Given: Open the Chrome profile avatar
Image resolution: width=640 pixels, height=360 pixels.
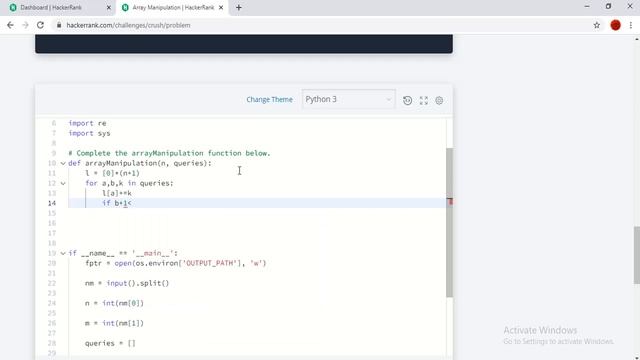Looking at the screenshot, I should tap(616, 25).
